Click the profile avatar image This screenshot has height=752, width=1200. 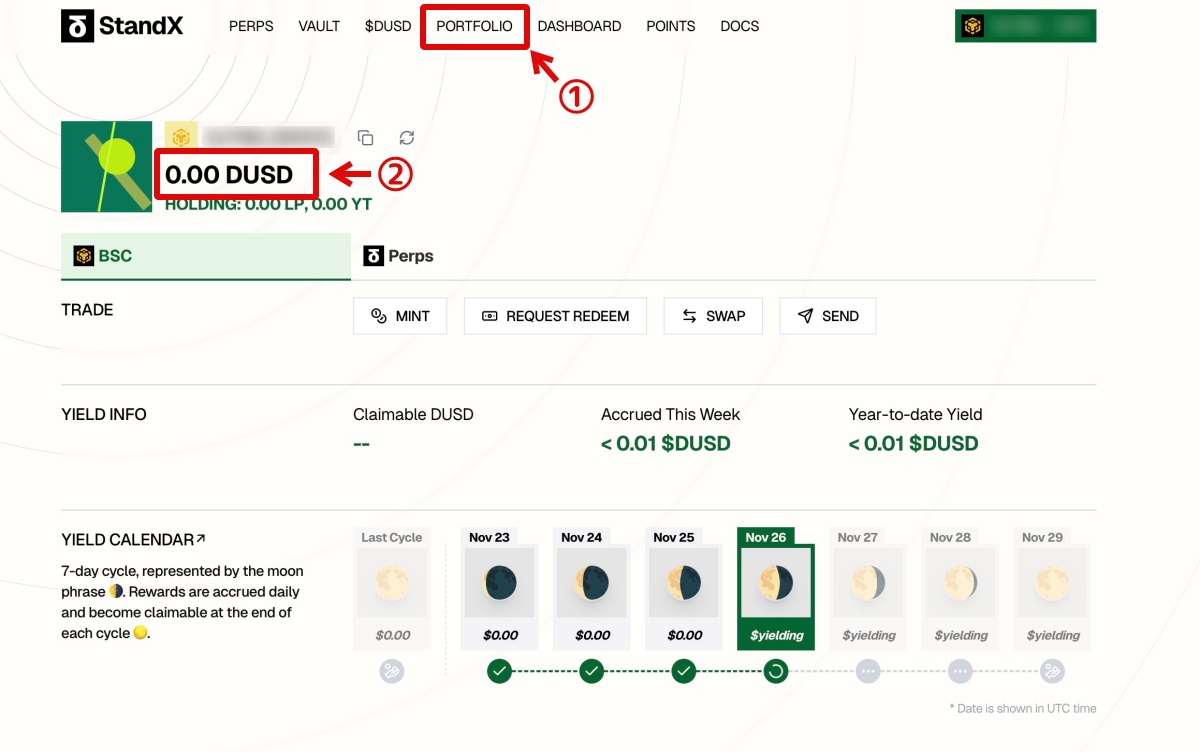click(x=106, y=167)
